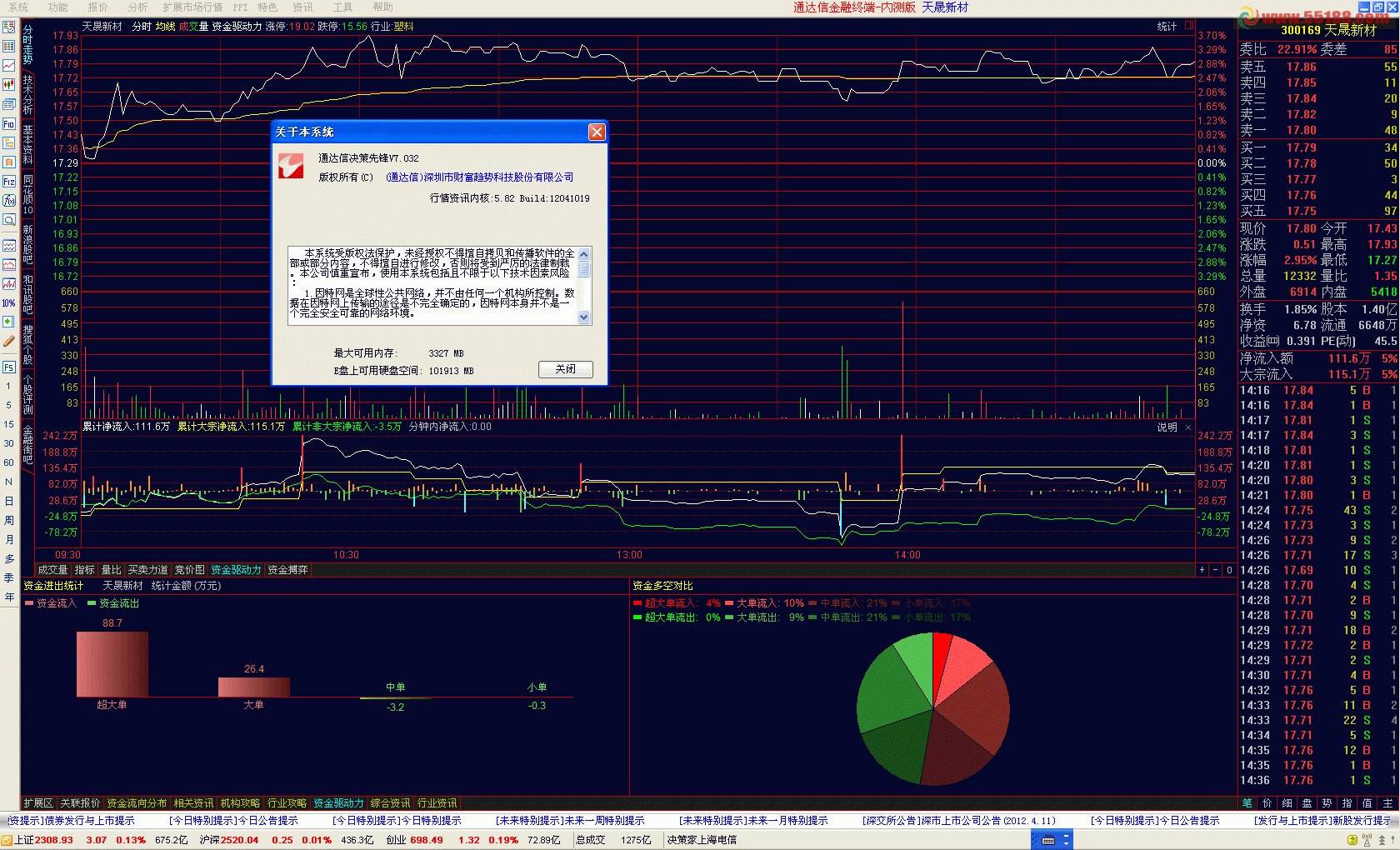The width and height of the screenshot is (1400, 850).
Task: Select the 5-minute period button
Action: point(9,405)
